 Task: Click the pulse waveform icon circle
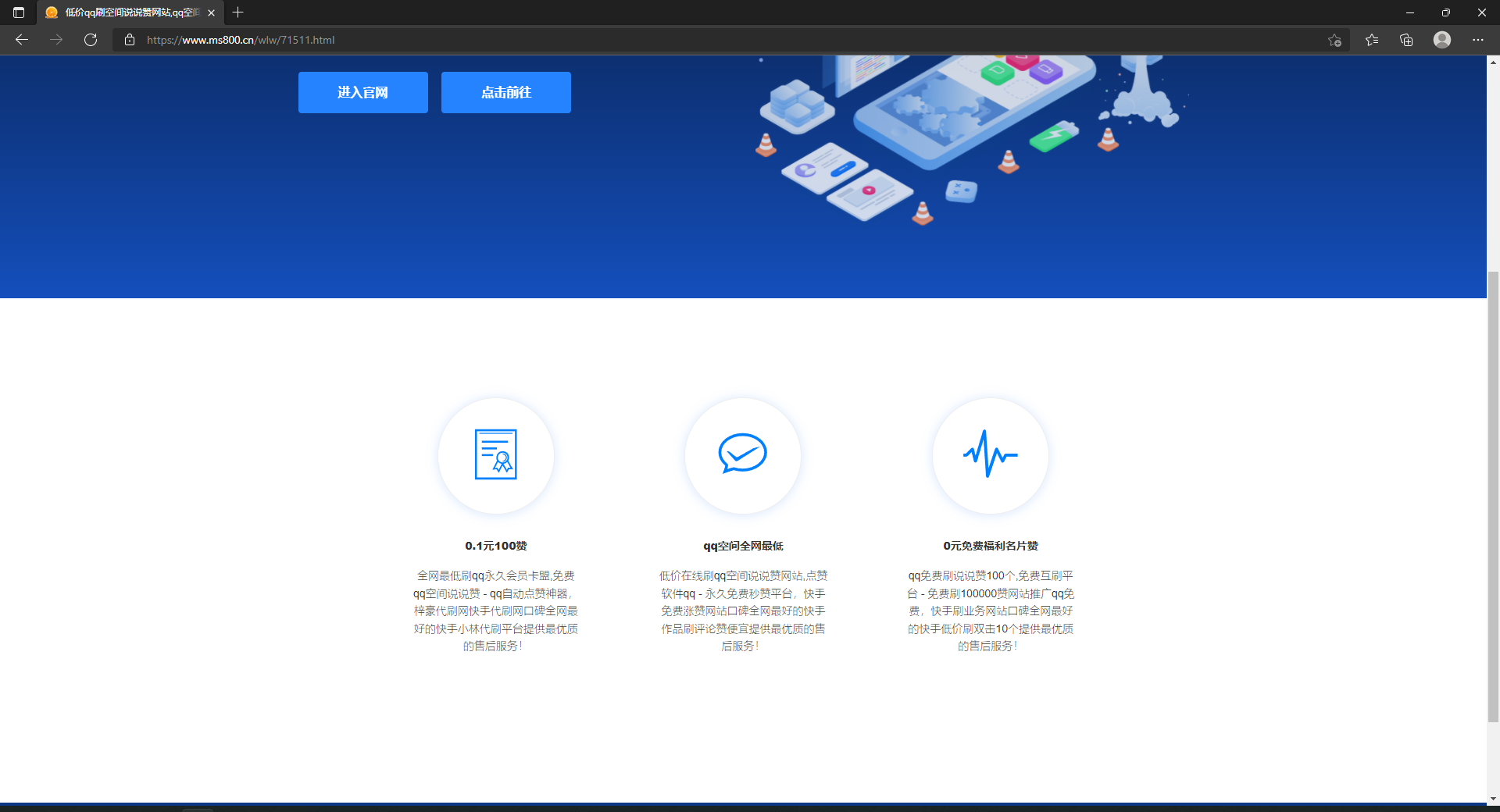pos(990,455)
